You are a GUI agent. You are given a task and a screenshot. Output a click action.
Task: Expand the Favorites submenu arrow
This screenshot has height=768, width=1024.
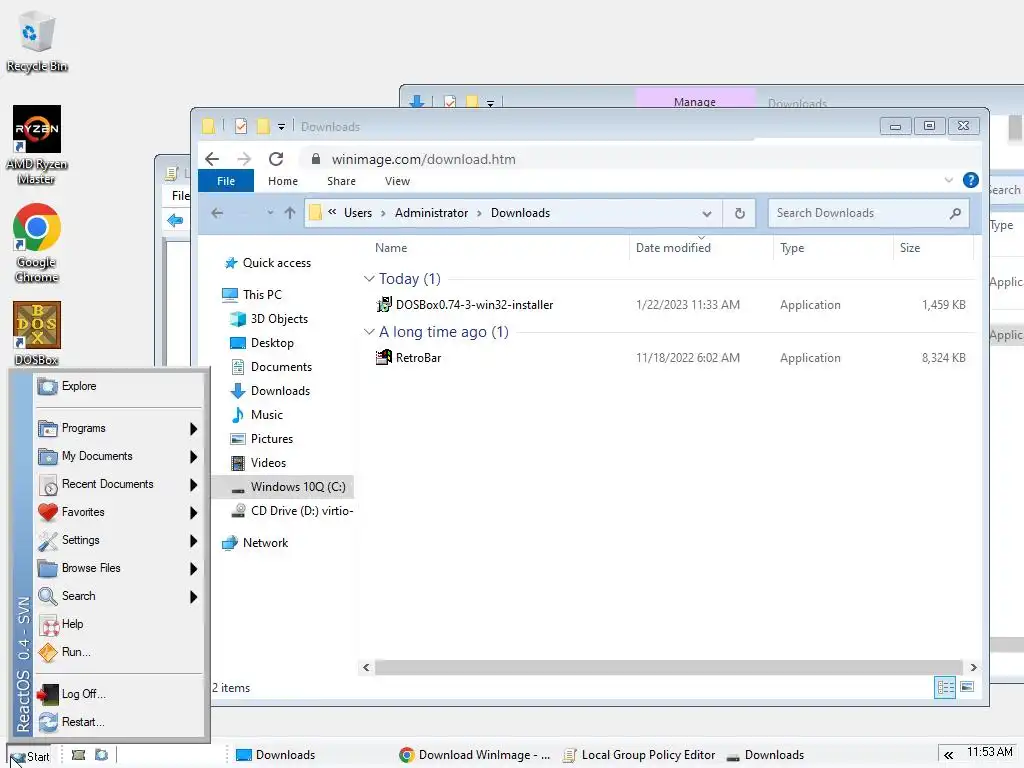193,513
